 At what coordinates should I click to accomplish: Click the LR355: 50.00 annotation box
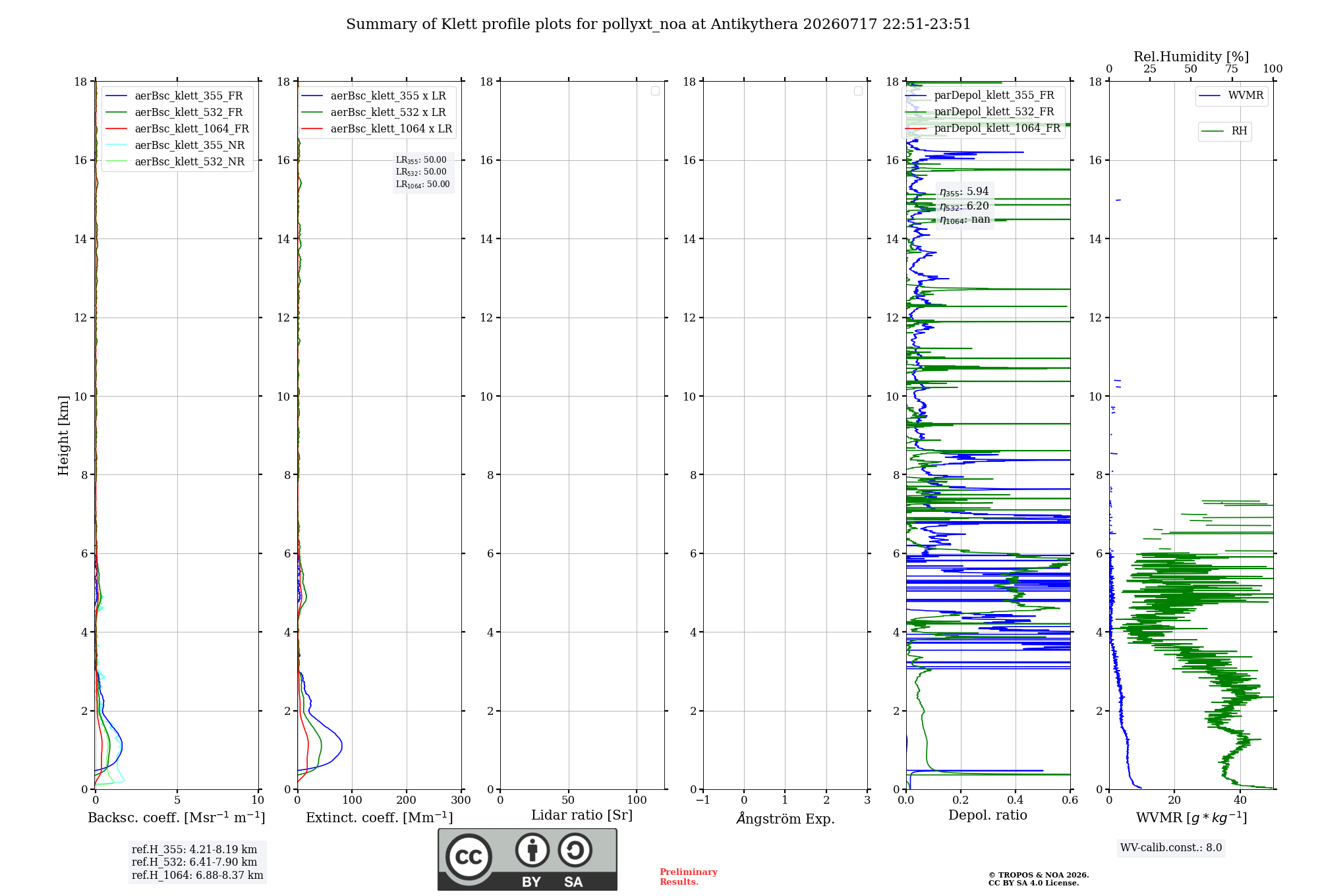[423, 172]
